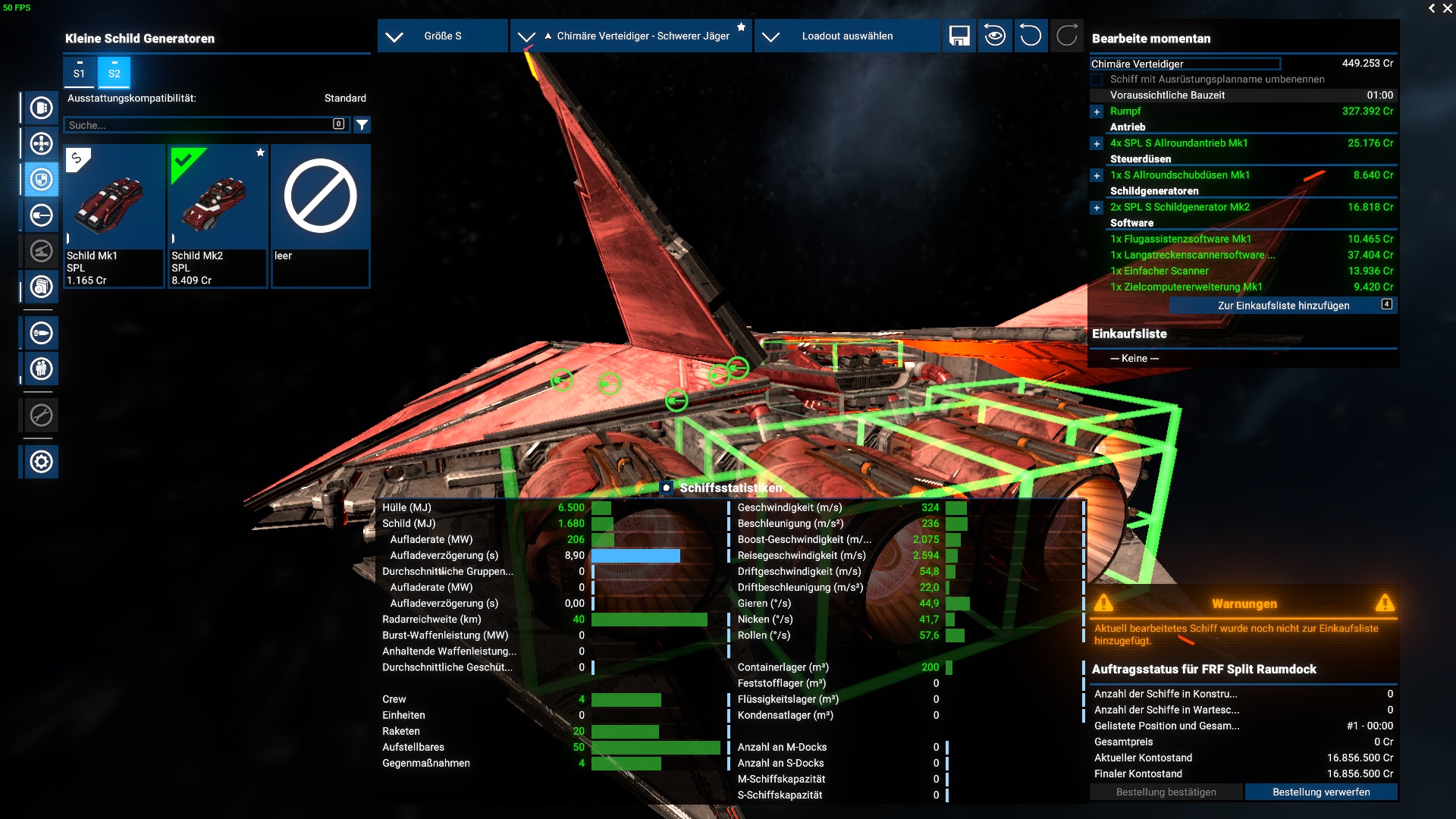Click the Einfacher Scanner entry
Viewport: 1456px width, 819px height.
point(1251,271)
